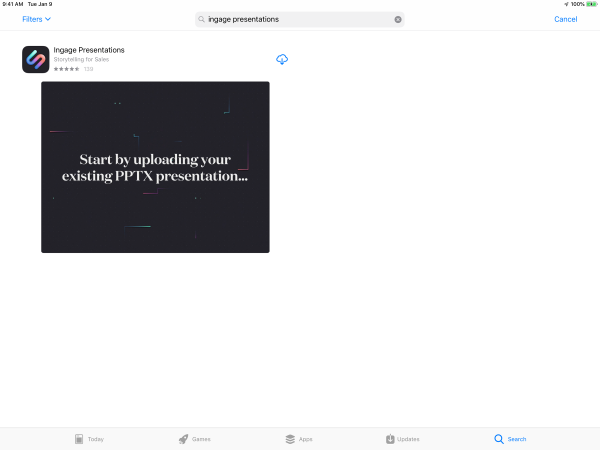
Task: Switch to the Today tab
Action: pos(90,439)
